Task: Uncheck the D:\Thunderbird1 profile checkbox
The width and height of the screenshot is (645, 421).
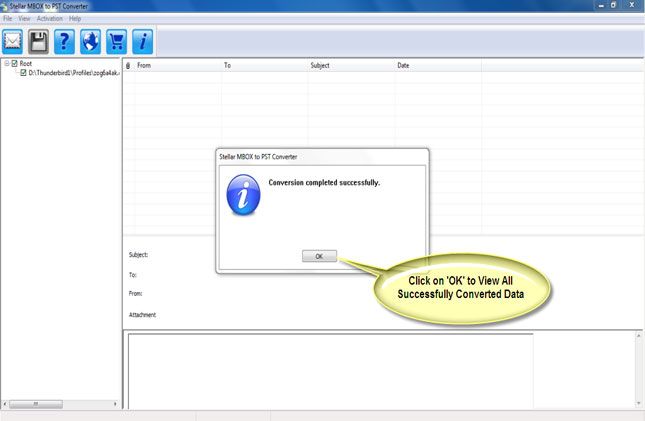Action: pos(23,73)
